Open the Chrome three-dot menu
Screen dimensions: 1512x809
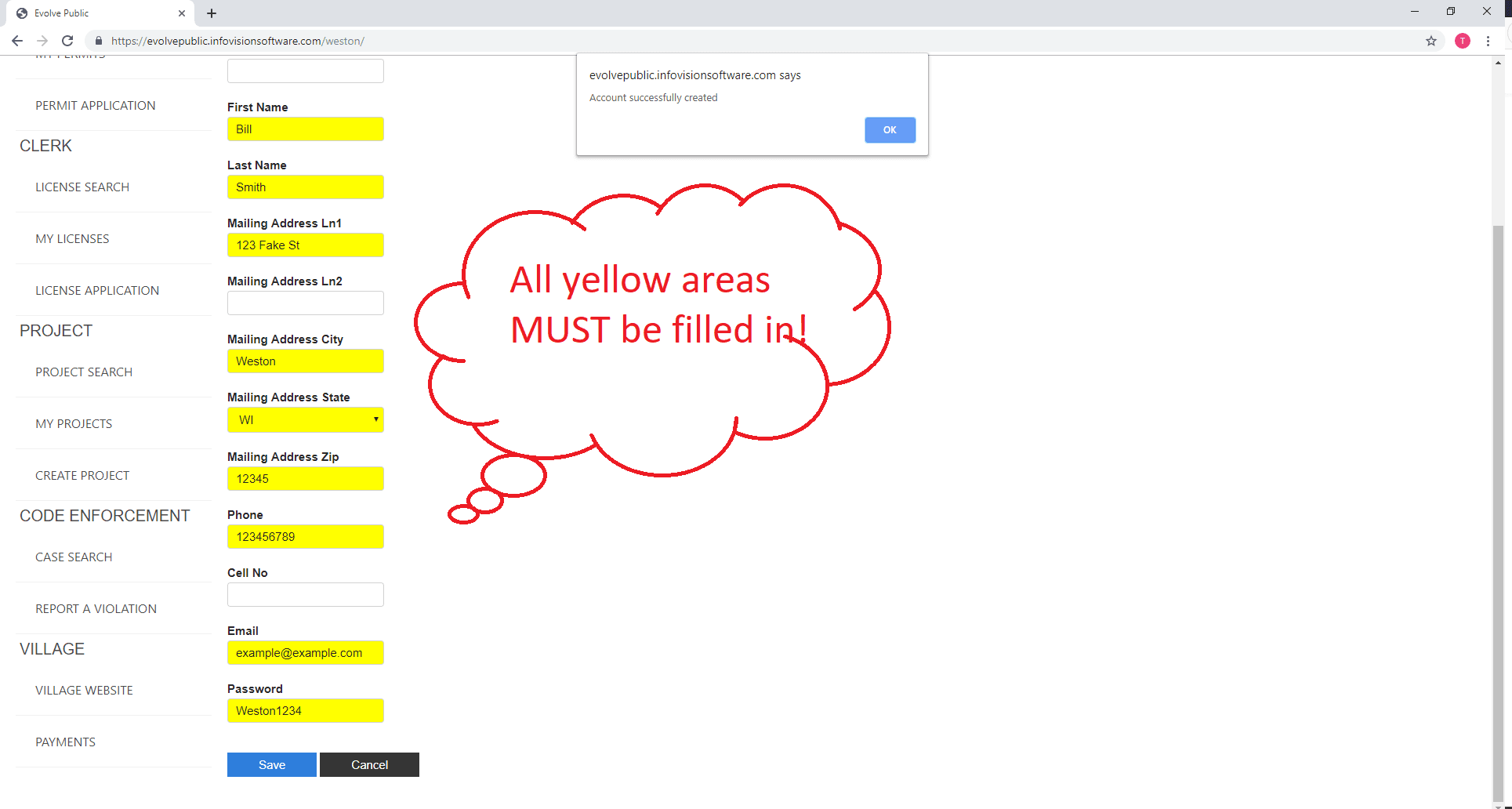[x=1488, y=41]
